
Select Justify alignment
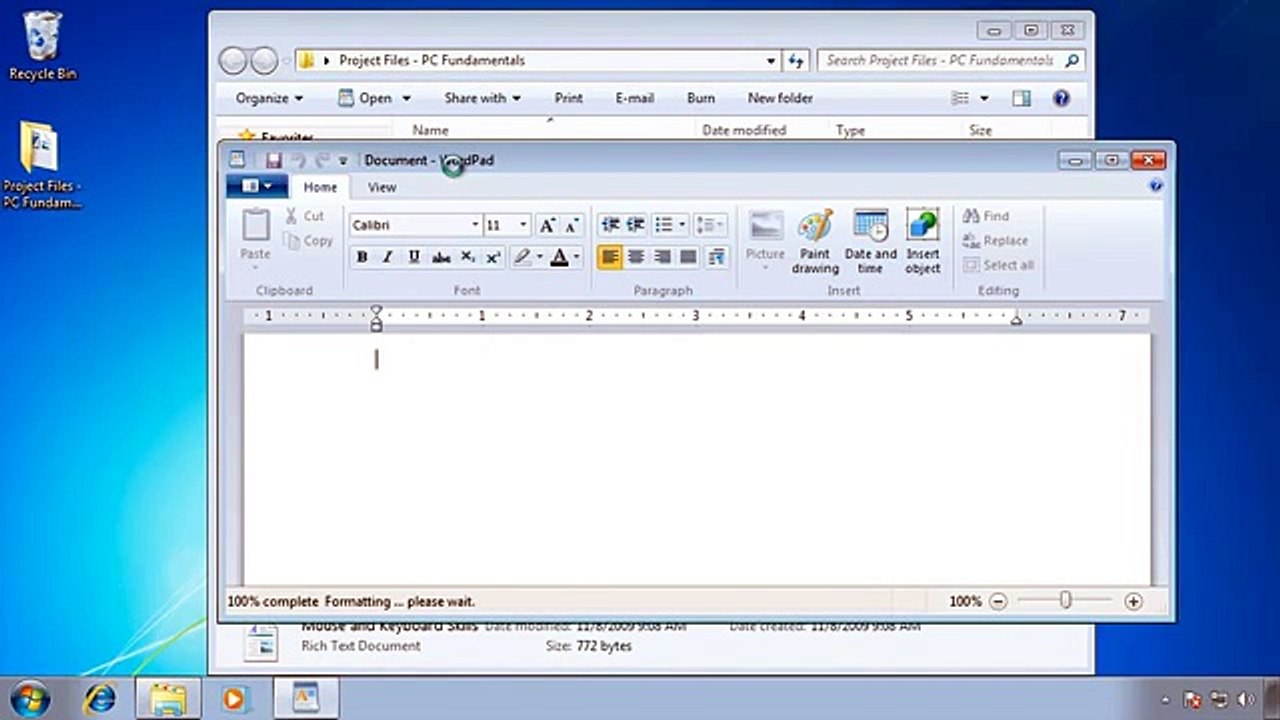tap(688, 257)
